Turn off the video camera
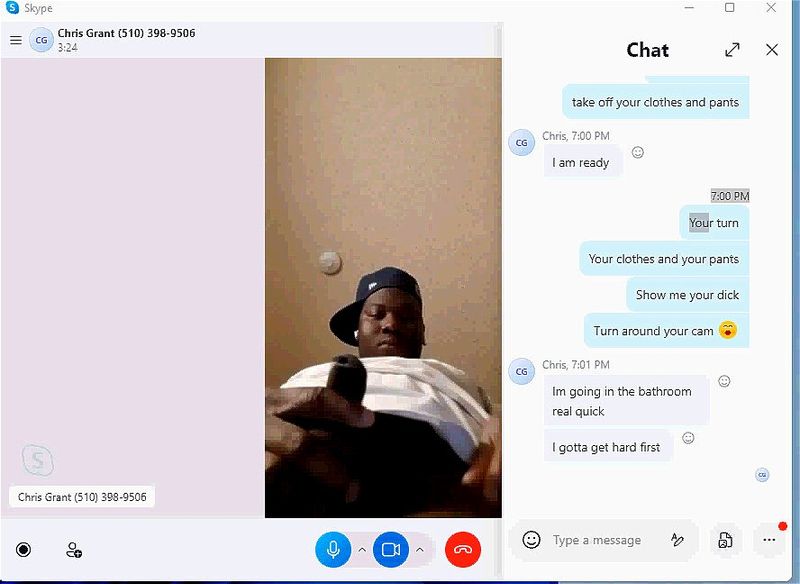 click(x=391, y=549)
